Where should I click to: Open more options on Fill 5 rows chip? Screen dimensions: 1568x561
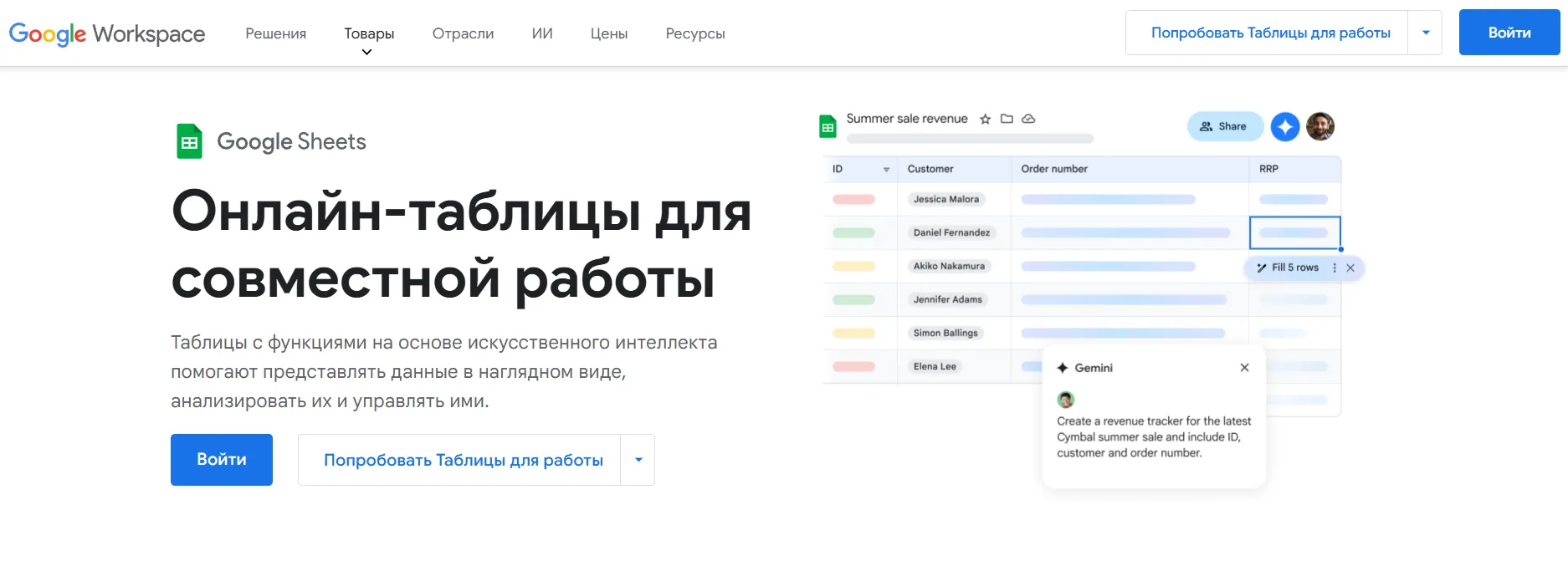click(1335, 268)
